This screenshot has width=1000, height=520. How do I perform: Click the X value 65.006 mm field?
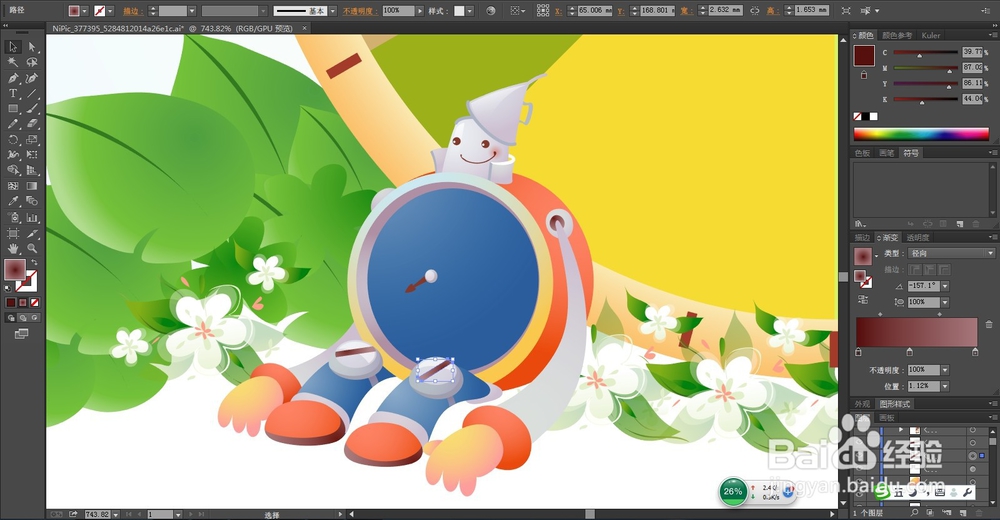[x=594, y=11]
